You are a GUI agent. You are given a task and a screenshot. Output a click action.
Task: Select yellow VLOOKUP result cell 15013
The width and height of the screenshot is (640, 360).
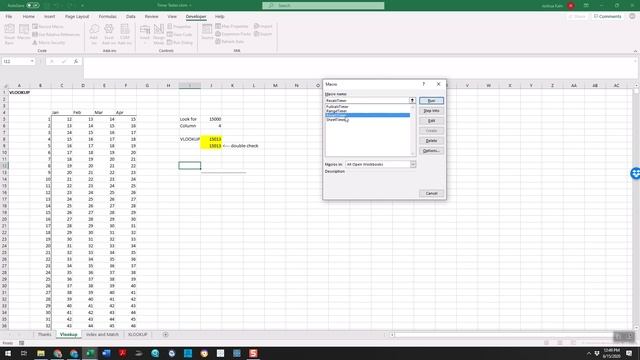[211, 139]
